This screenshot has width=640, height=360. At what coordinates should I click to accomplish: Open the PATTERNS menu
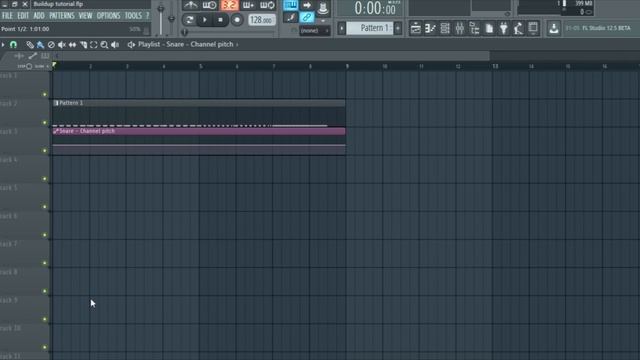pyautogui.click(x=62, y=16)
